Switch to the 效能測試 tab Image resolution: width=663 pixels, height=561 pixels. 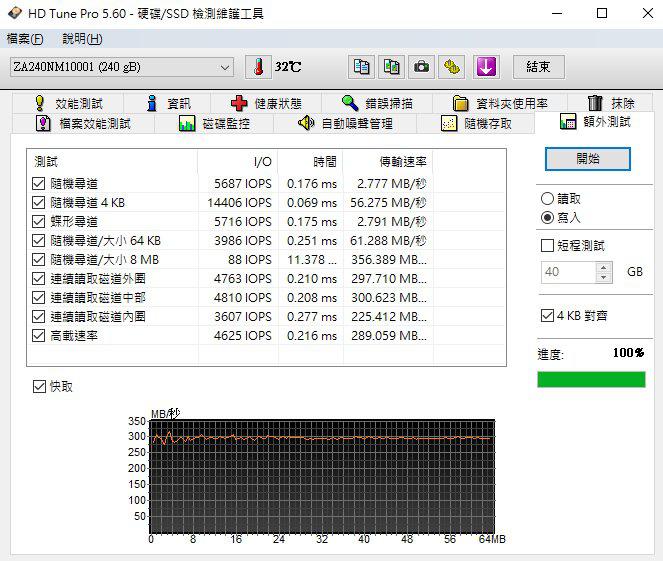point(68,103)
